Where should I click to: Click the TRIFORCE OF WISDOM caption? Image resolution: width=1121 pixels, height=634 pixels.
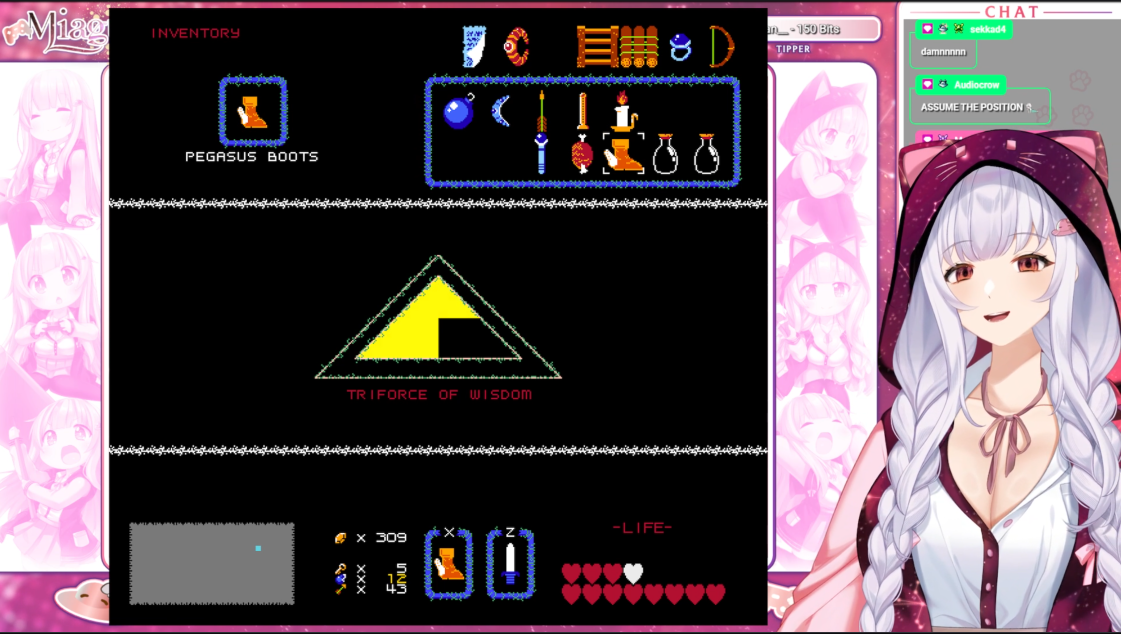click(x=440, y=395)
